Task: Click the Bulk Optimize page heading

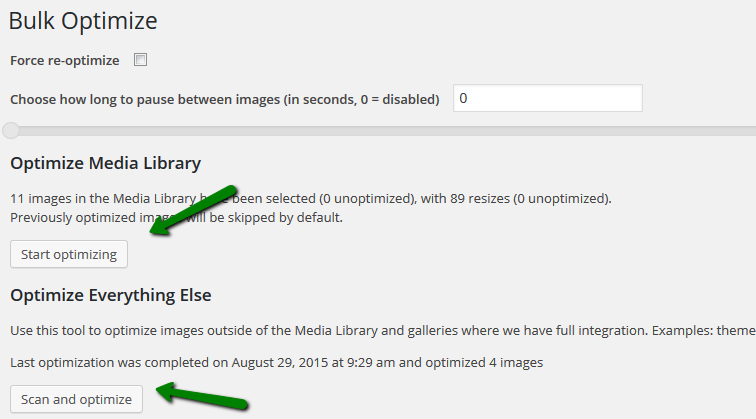Action: coord(83,20)
